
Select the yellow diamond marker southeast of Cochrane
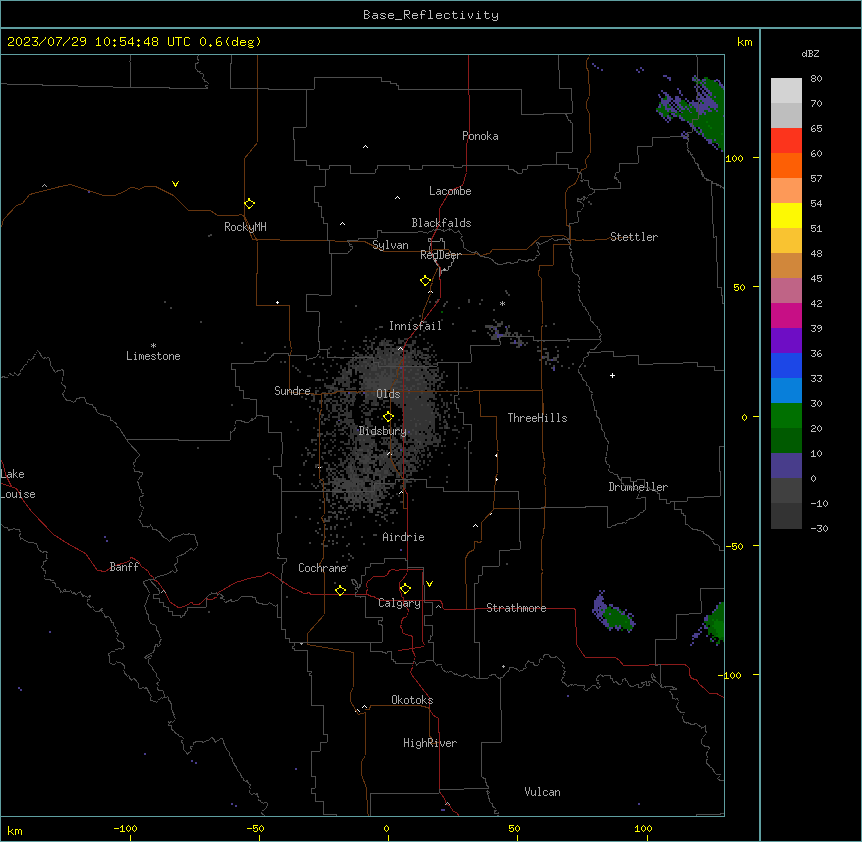(341, 590)
